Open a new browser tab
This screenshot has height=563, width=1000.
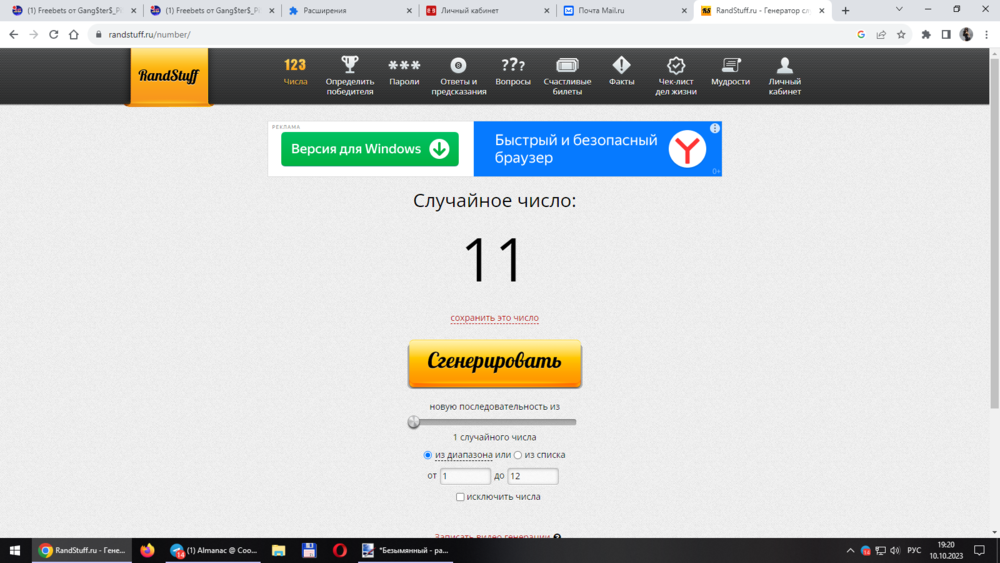pyautogui.click(x=845, y=11)
